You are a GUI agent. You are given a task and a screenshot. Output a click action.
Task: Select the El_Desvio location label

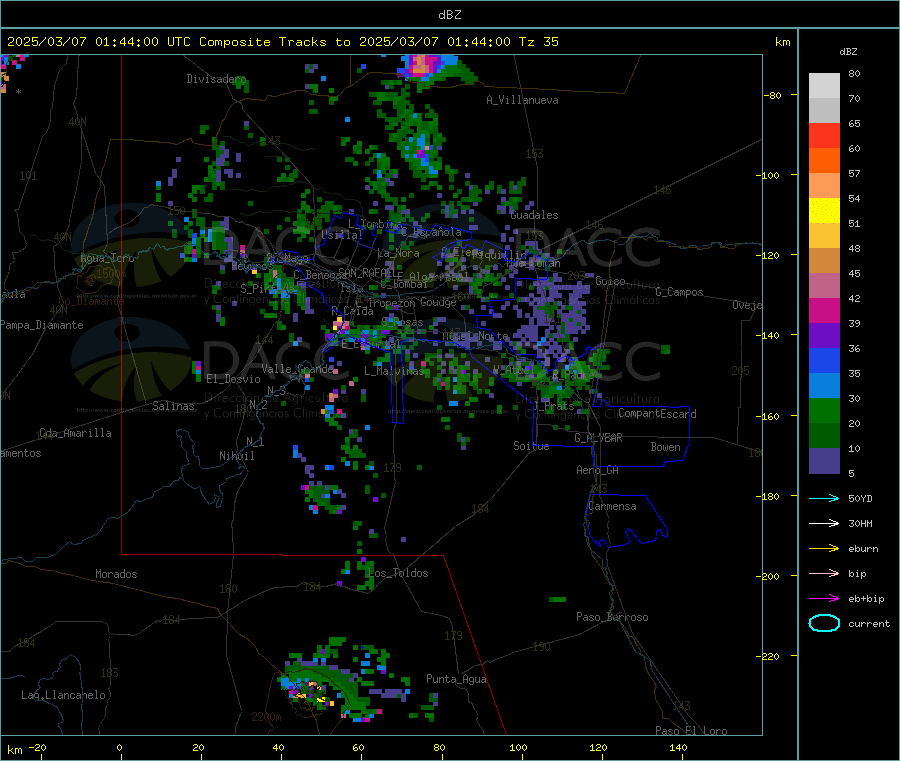tap(233, 379)
